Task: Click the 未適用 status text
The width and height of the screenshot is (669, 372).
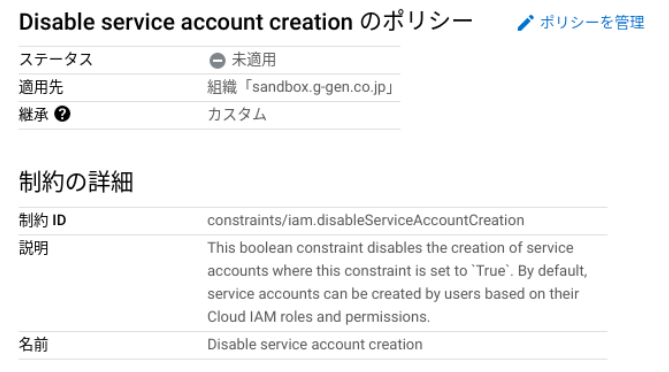Action: [x=254, y=60]
